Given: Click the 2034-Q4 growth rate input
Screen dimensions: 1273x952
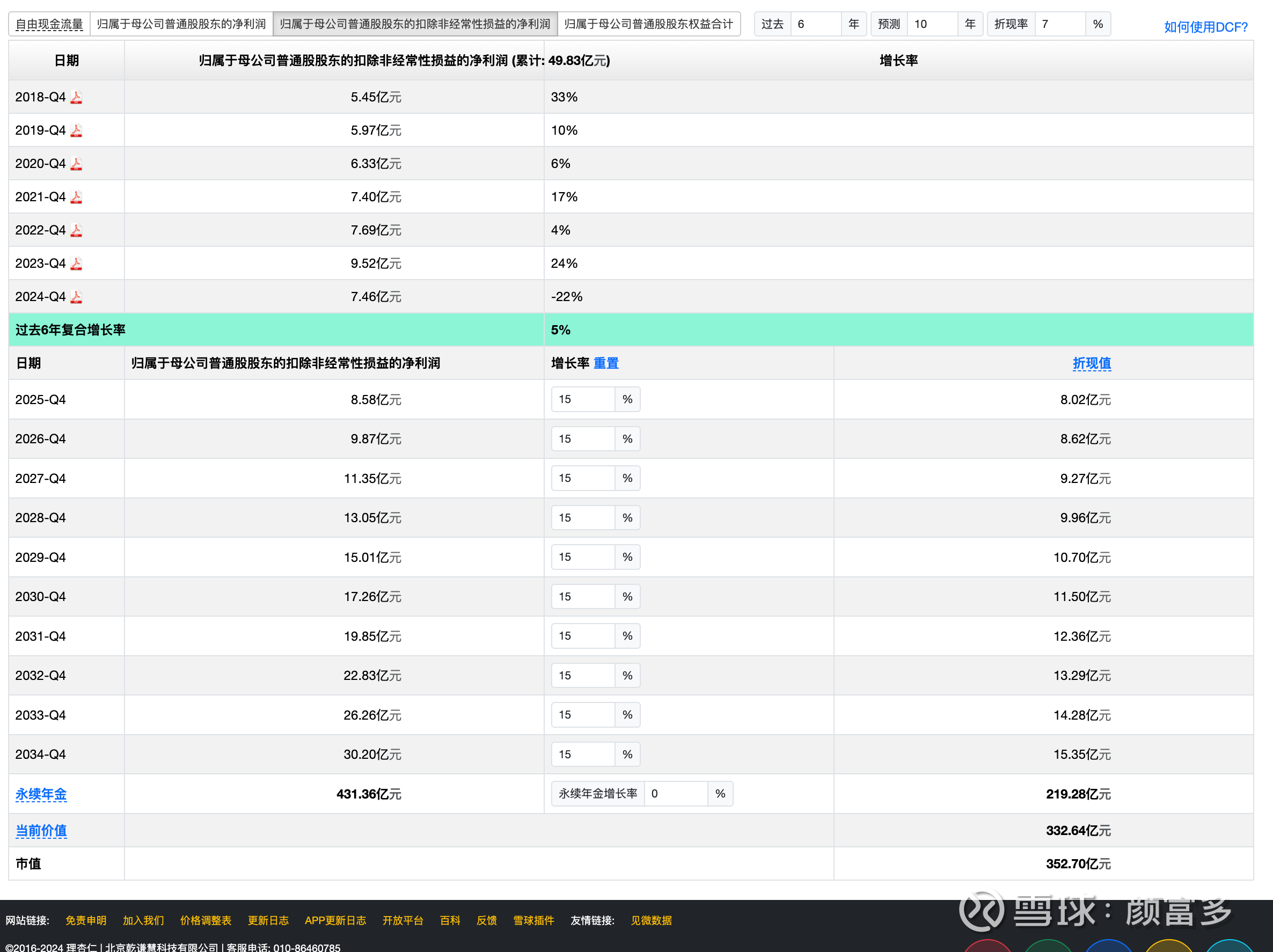Looking at the screenshot, I should (583, 755).
